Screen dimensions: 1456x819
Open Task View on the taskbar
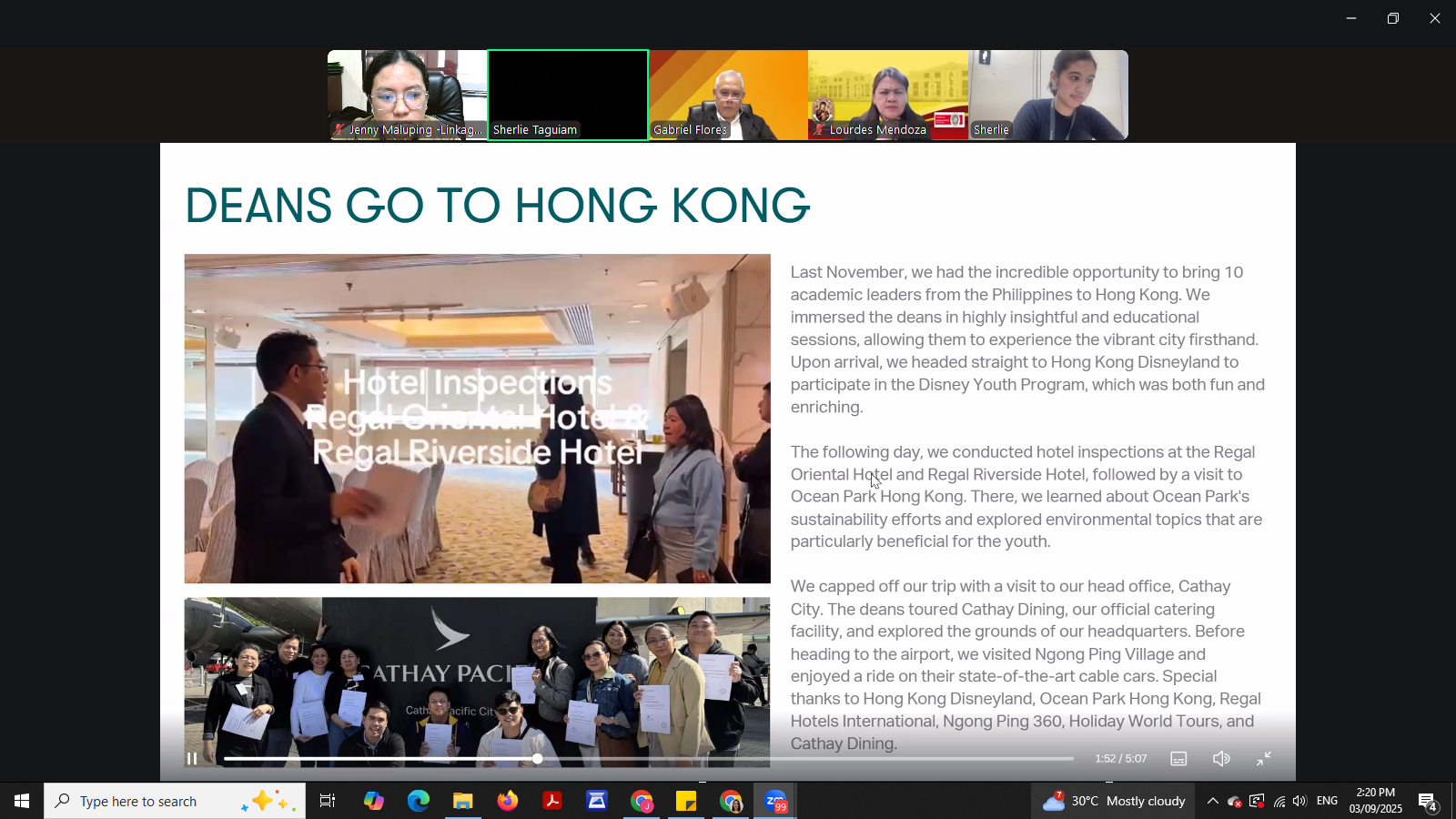tap(328, 801)
